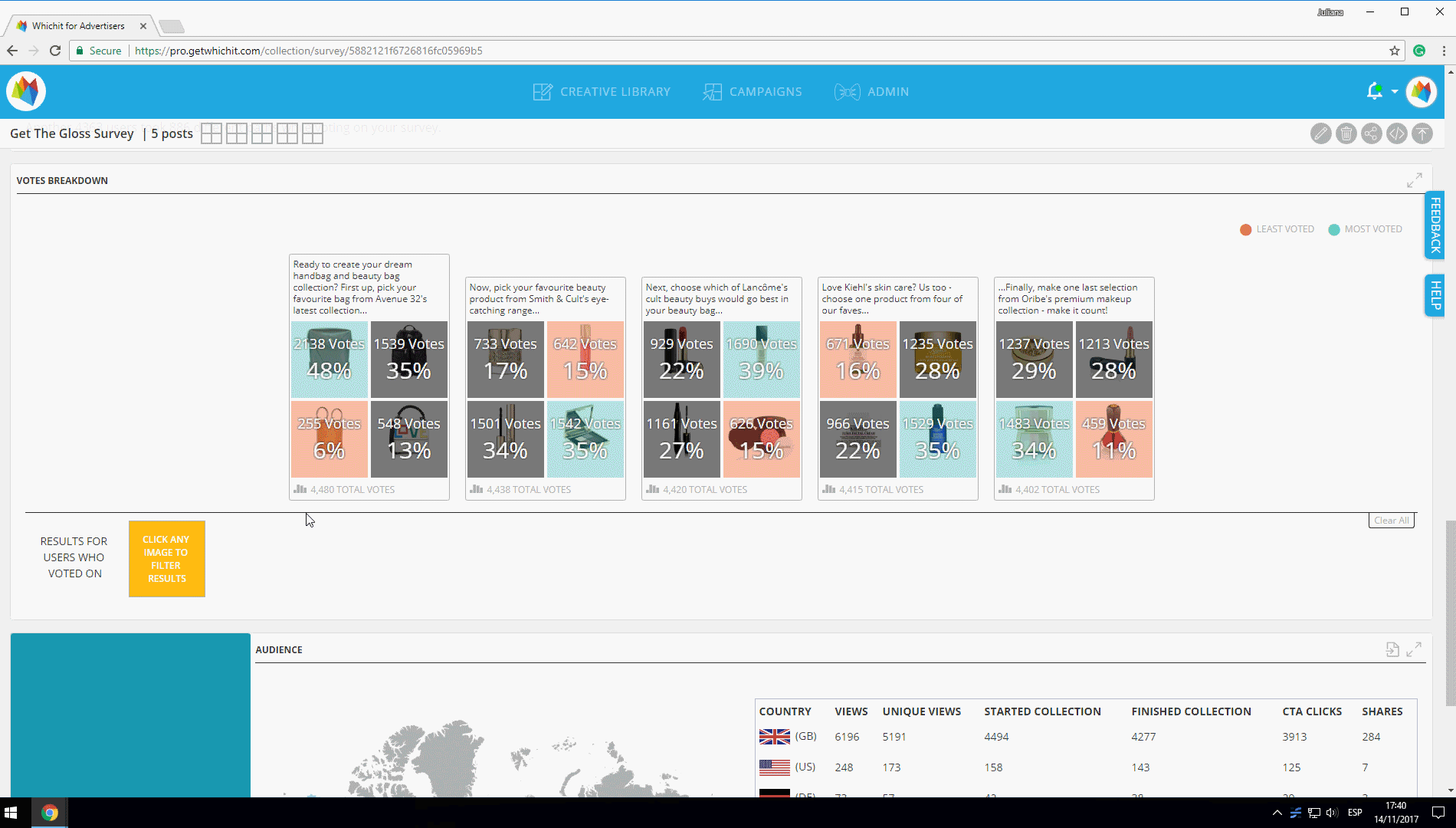This screenshot has width=1456, height=828.
Task: Click the Whichit logo in the header
Action: pos(26,91)
